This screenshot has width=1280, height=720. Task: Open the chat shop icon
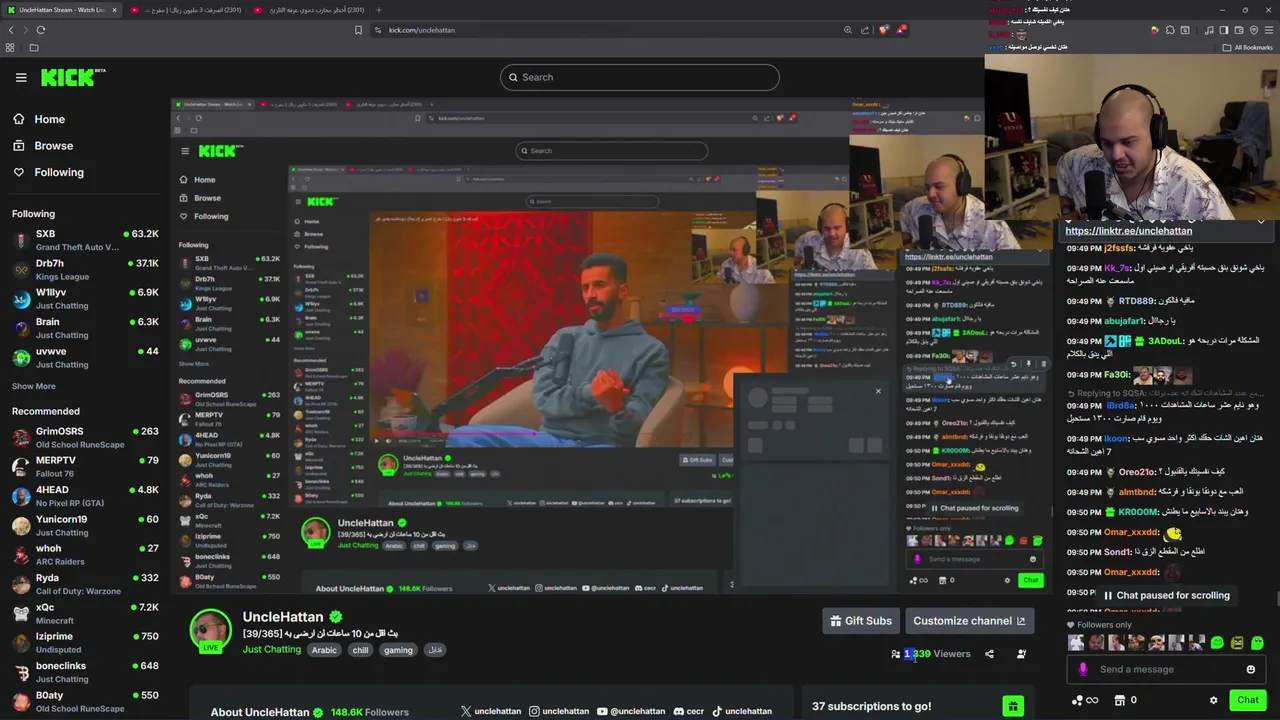[1120, 700]
